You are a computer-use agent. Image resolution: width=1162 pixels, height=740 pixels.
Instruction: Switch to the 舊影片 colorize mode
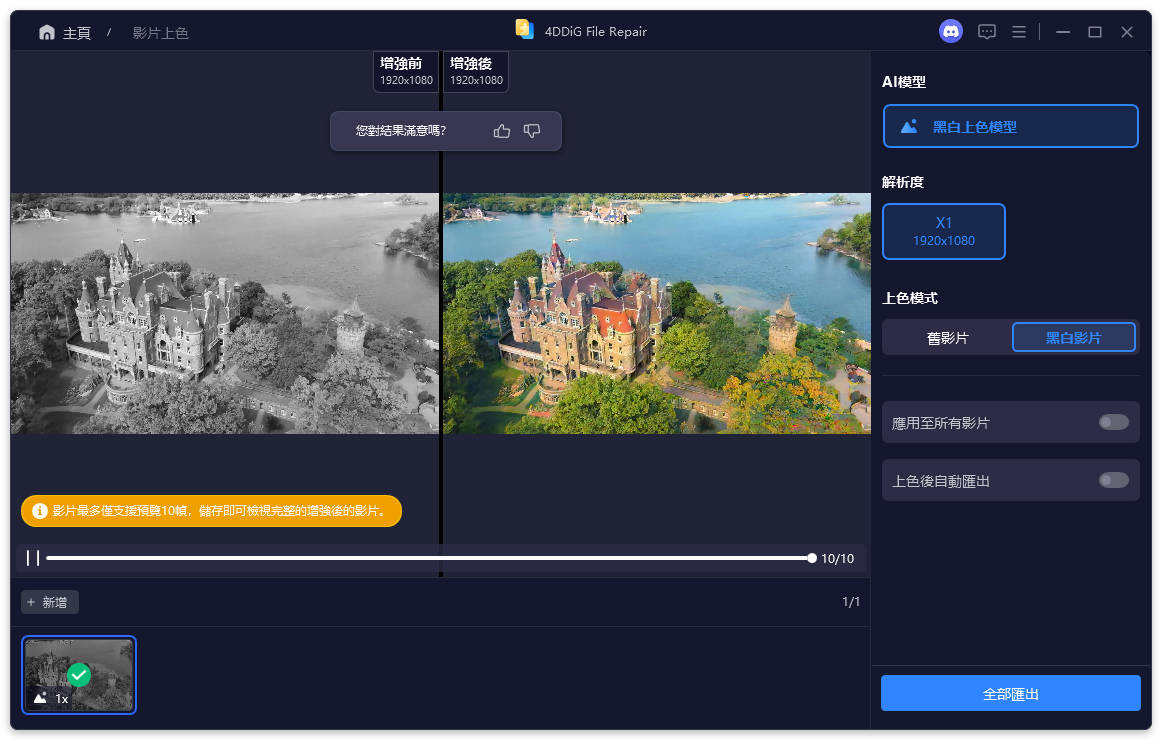click(x=946, y=337)
